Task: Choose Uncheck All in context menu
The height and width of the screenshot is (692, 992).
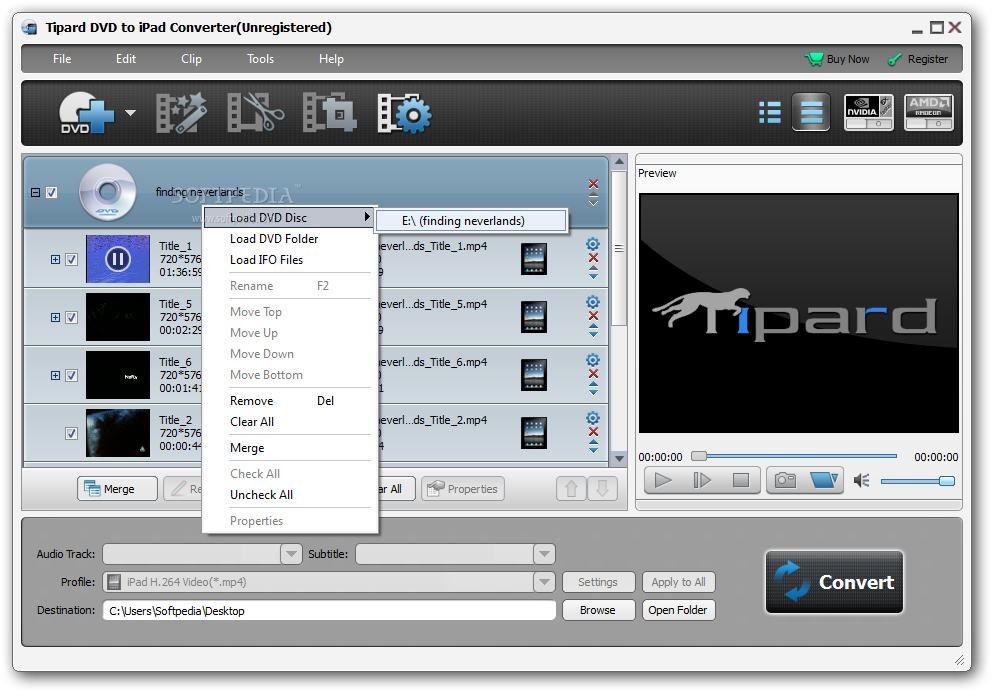Action: pos(261,495)
